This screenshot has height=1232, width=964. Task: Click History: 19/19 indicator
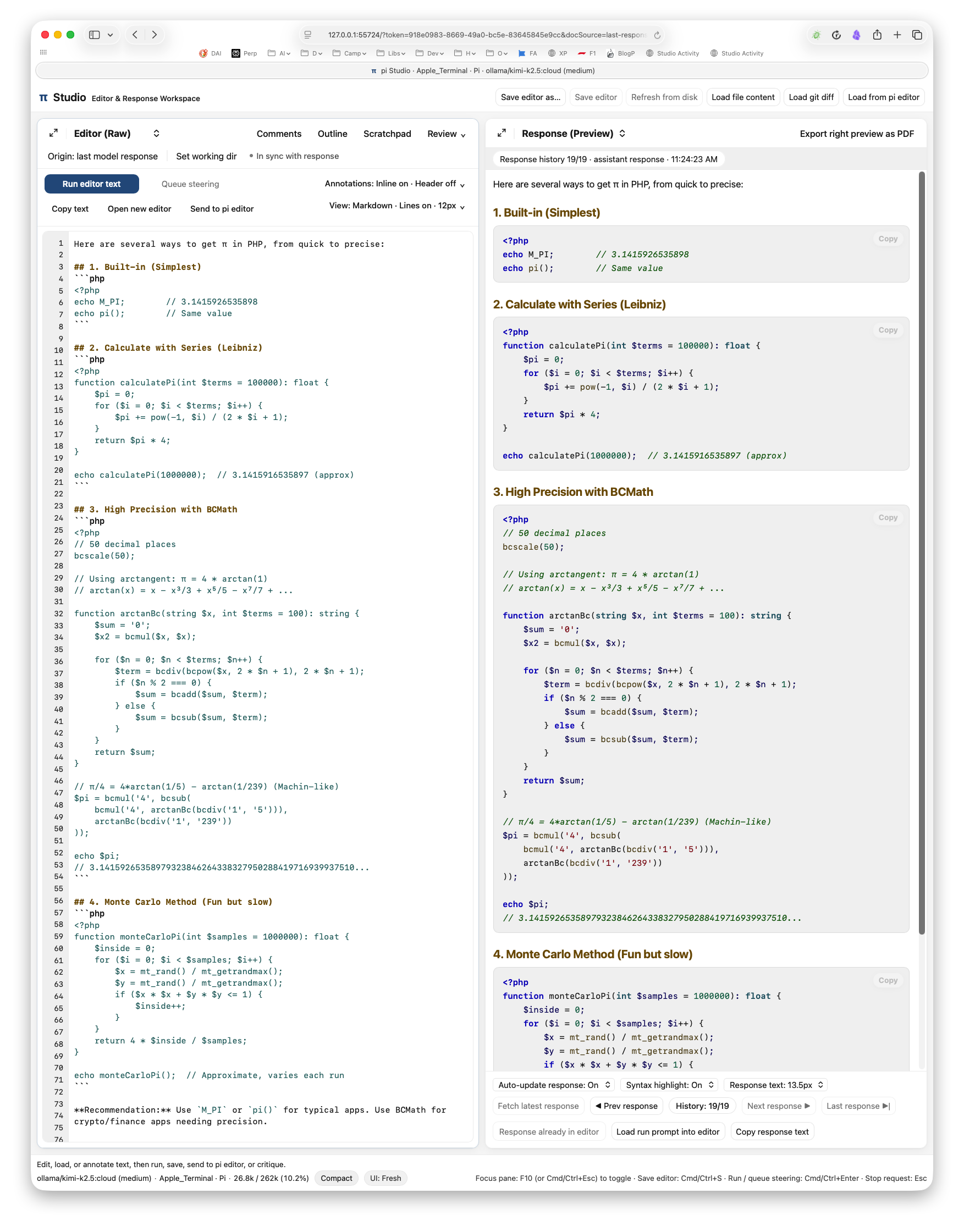[702, 1106]
